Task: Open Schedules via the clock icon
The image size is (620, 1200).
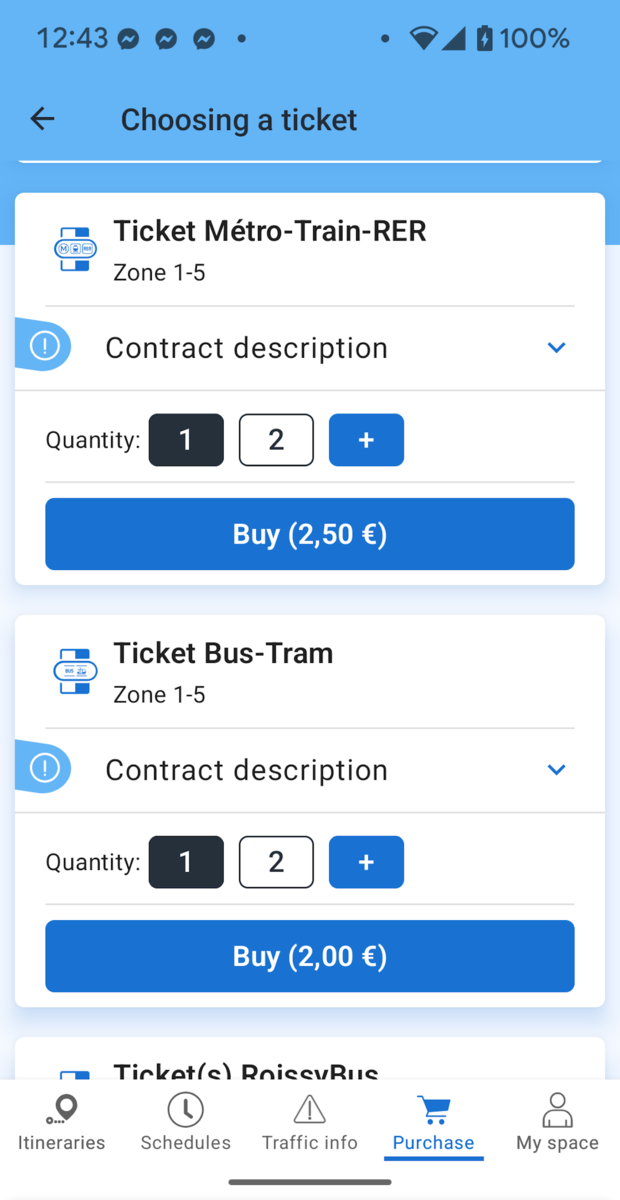Action: click(x=185, y=1110)
